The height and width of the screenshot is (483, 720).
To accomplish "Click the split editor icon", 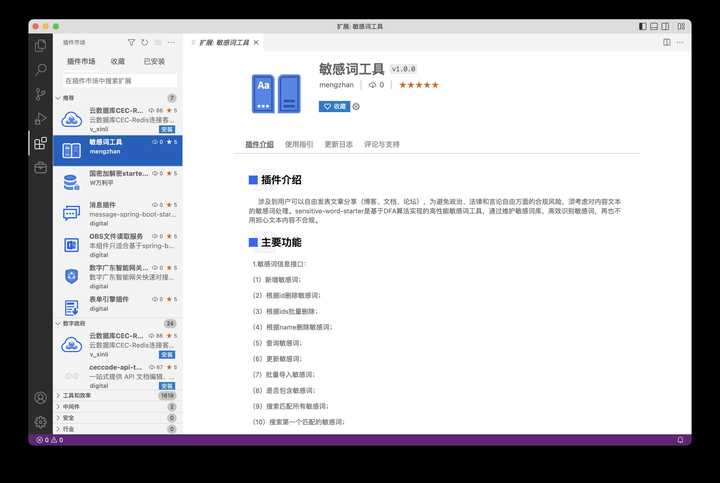I will click(x=667, y=42).
